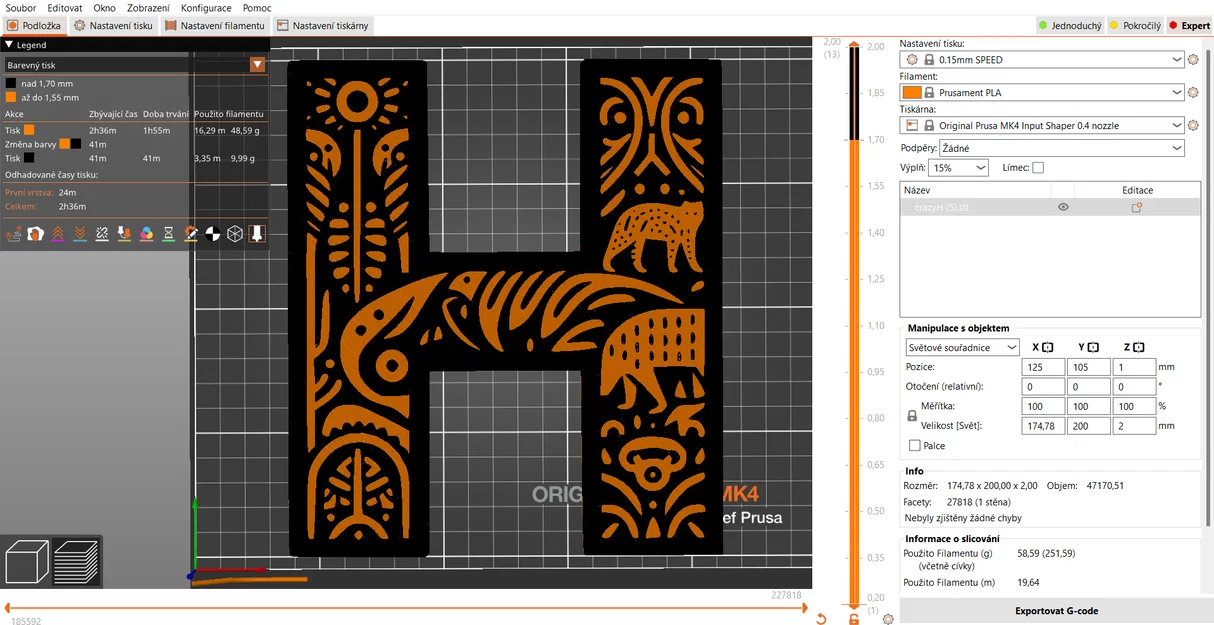Click edit icon for crazyH (5).stl
Screen dimensions: 1214x625
click(1137, 207)
